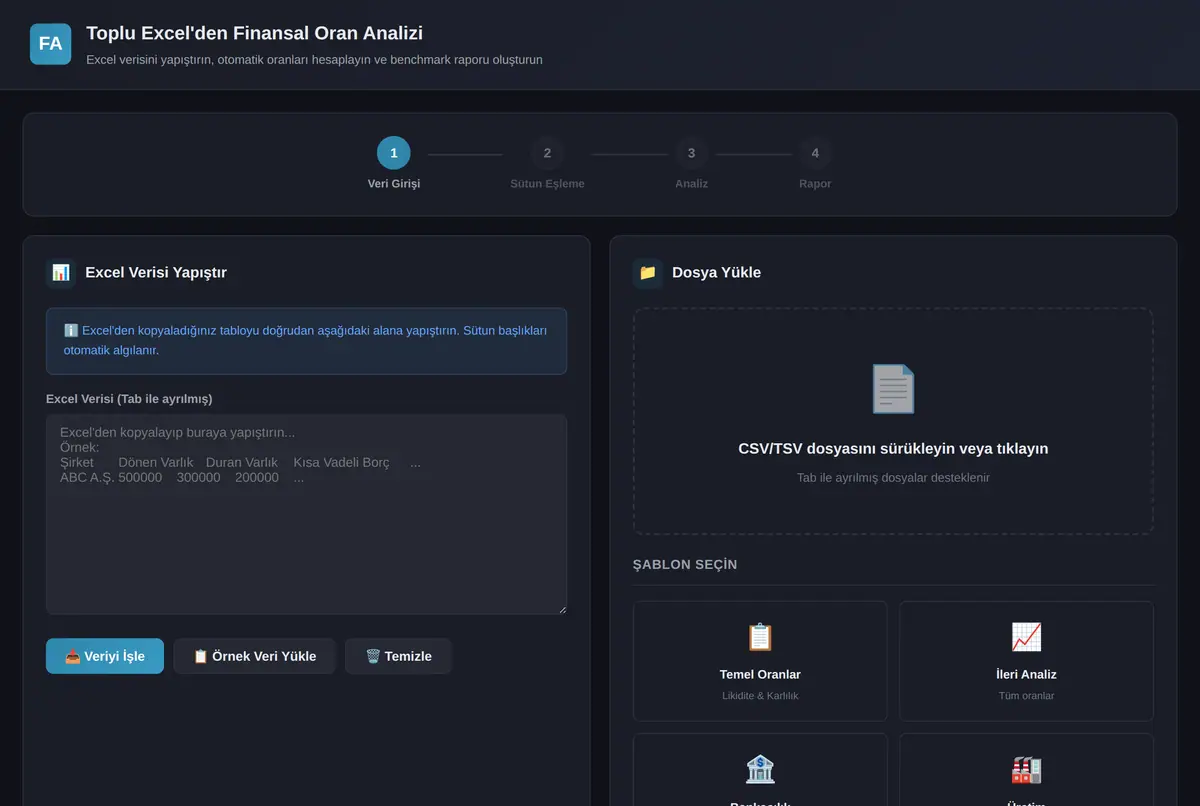Click the Dosya Yükle heading

click(x=716, y=273)
